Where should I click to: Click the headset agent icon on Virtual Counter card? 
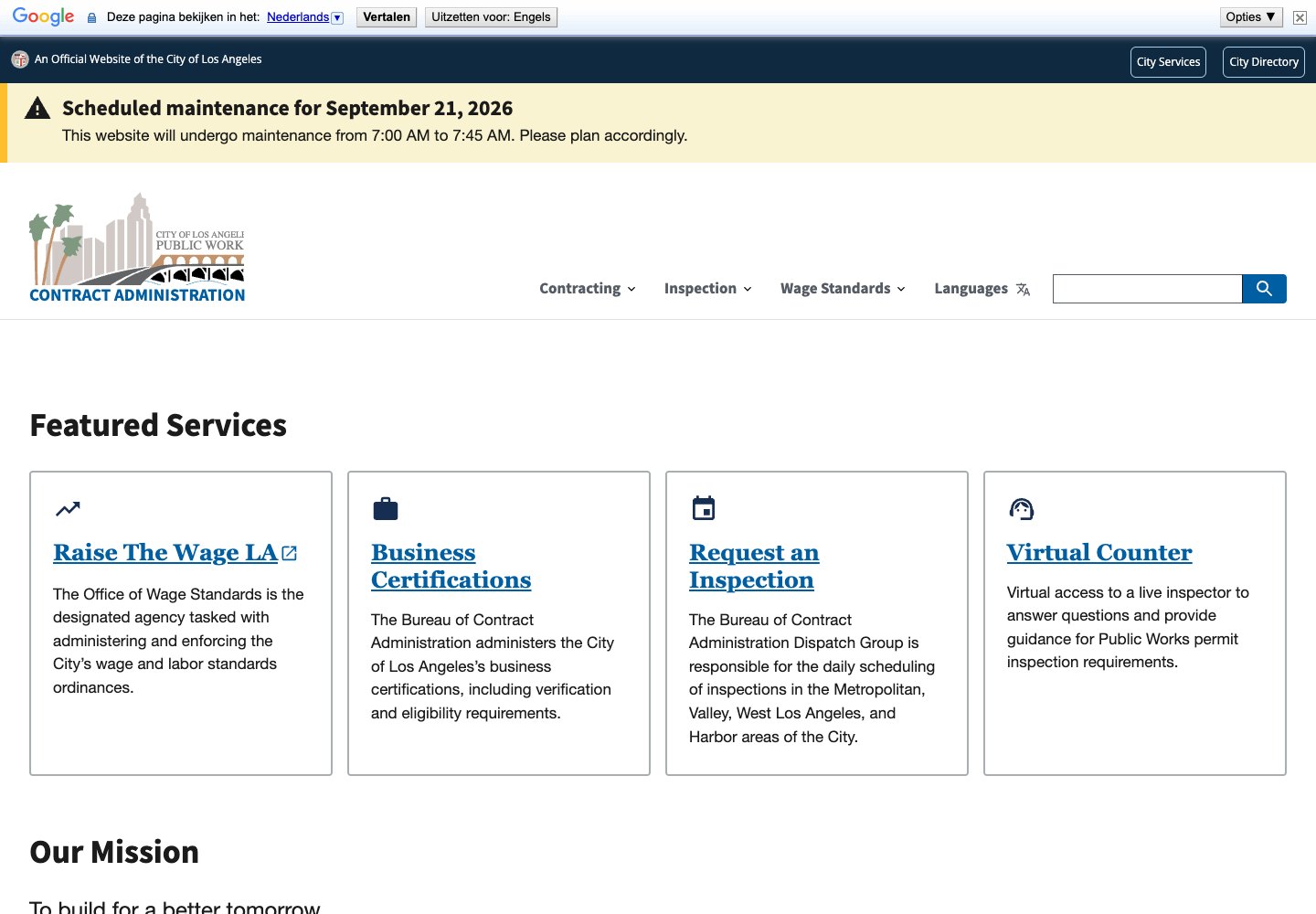tap(1021, 509)
